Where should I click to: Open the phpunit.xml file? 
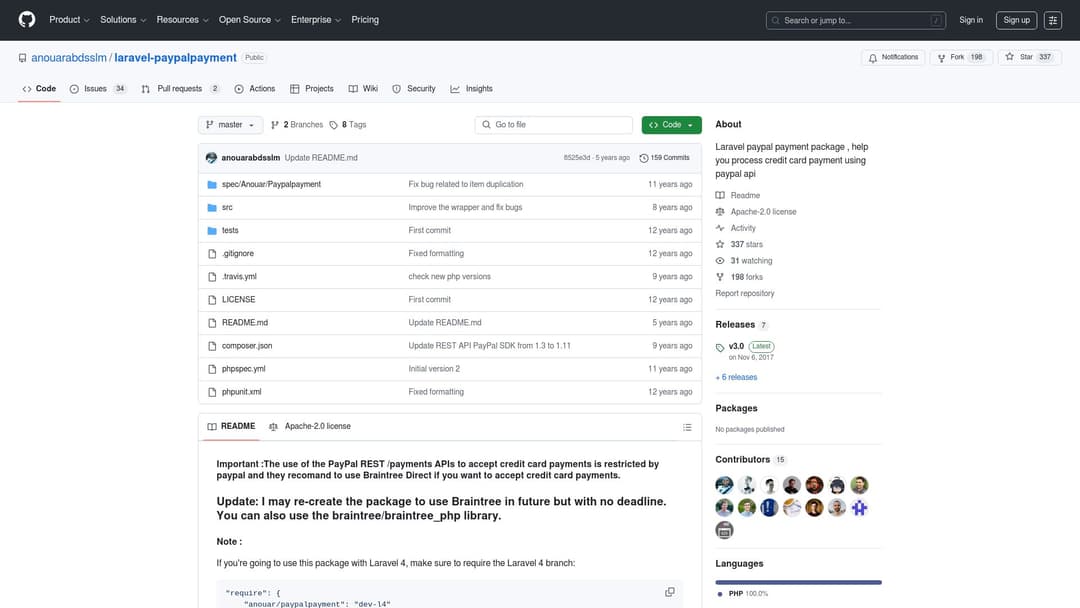click(x=241, y=392)
